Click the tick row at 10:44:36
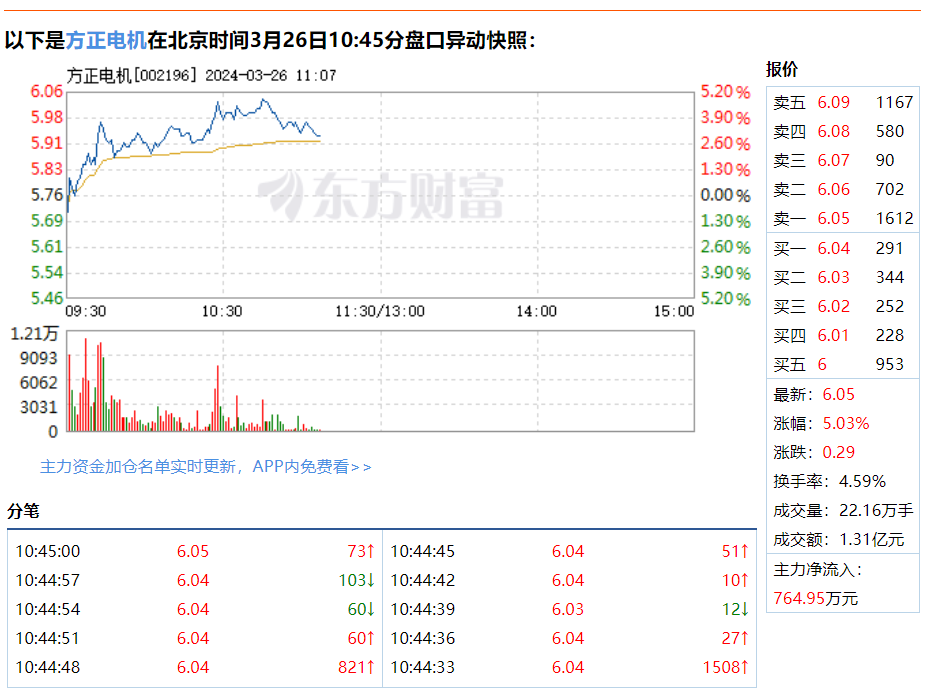 tap(569, 639)
